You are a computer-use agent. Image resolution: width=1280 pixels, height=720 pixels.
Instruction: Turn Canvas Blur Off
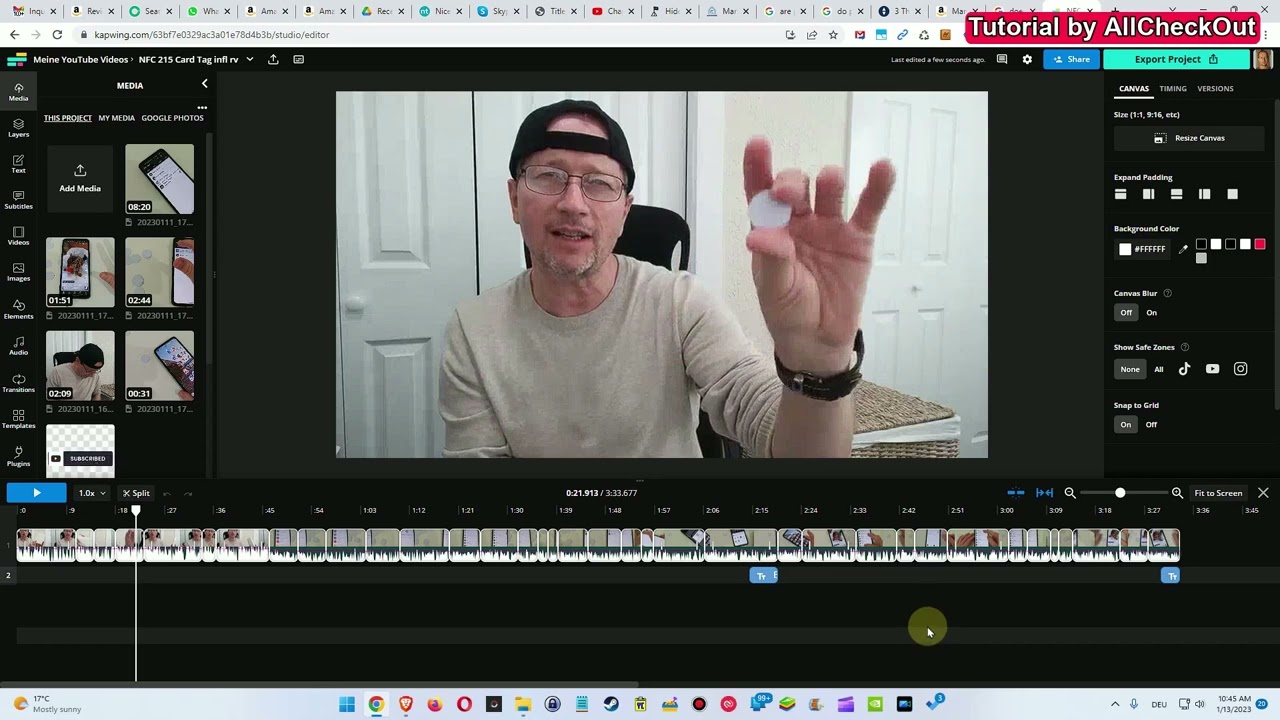pos(1126,313)
